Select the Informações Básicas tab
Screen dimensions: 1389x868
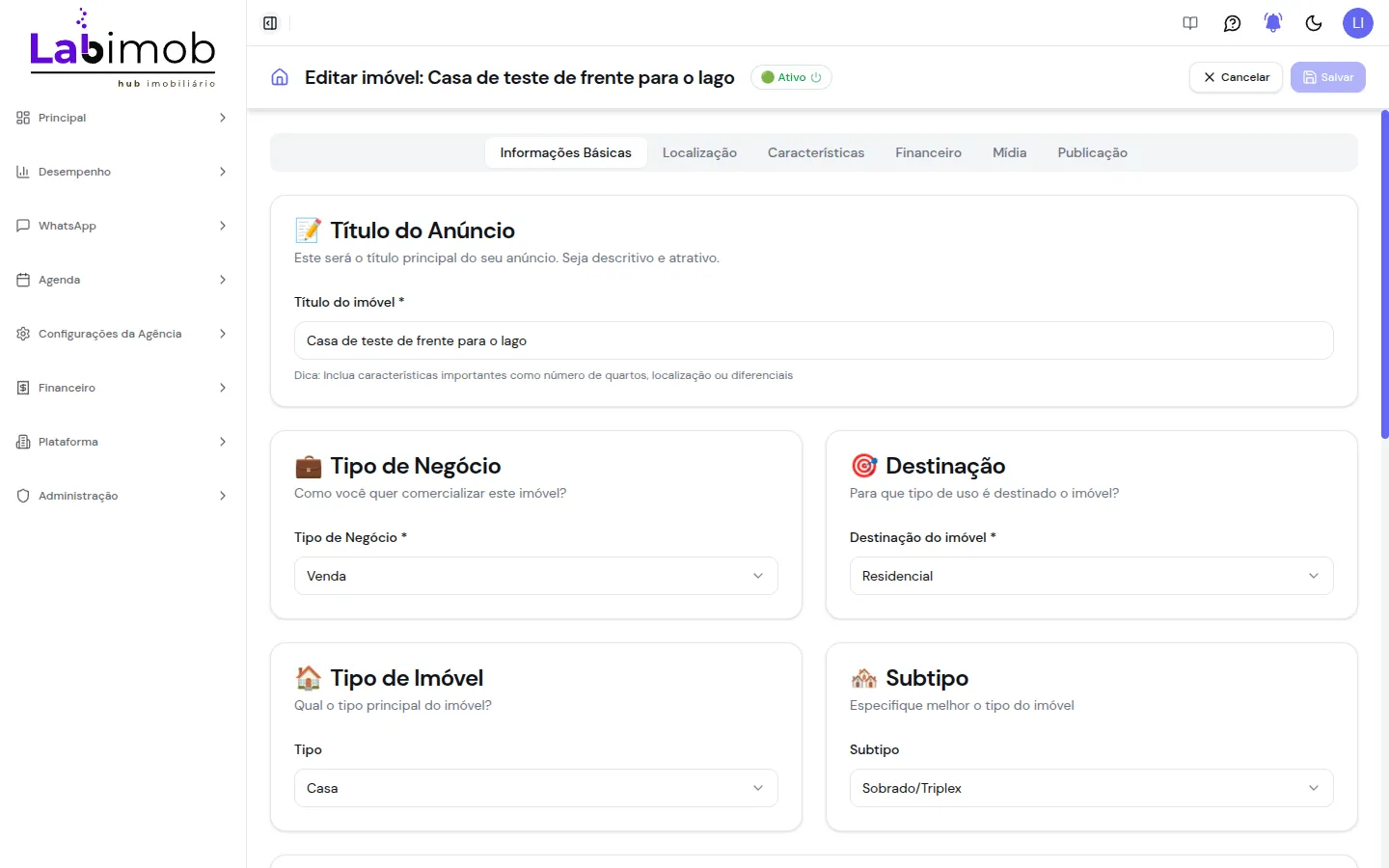(565, 152)
